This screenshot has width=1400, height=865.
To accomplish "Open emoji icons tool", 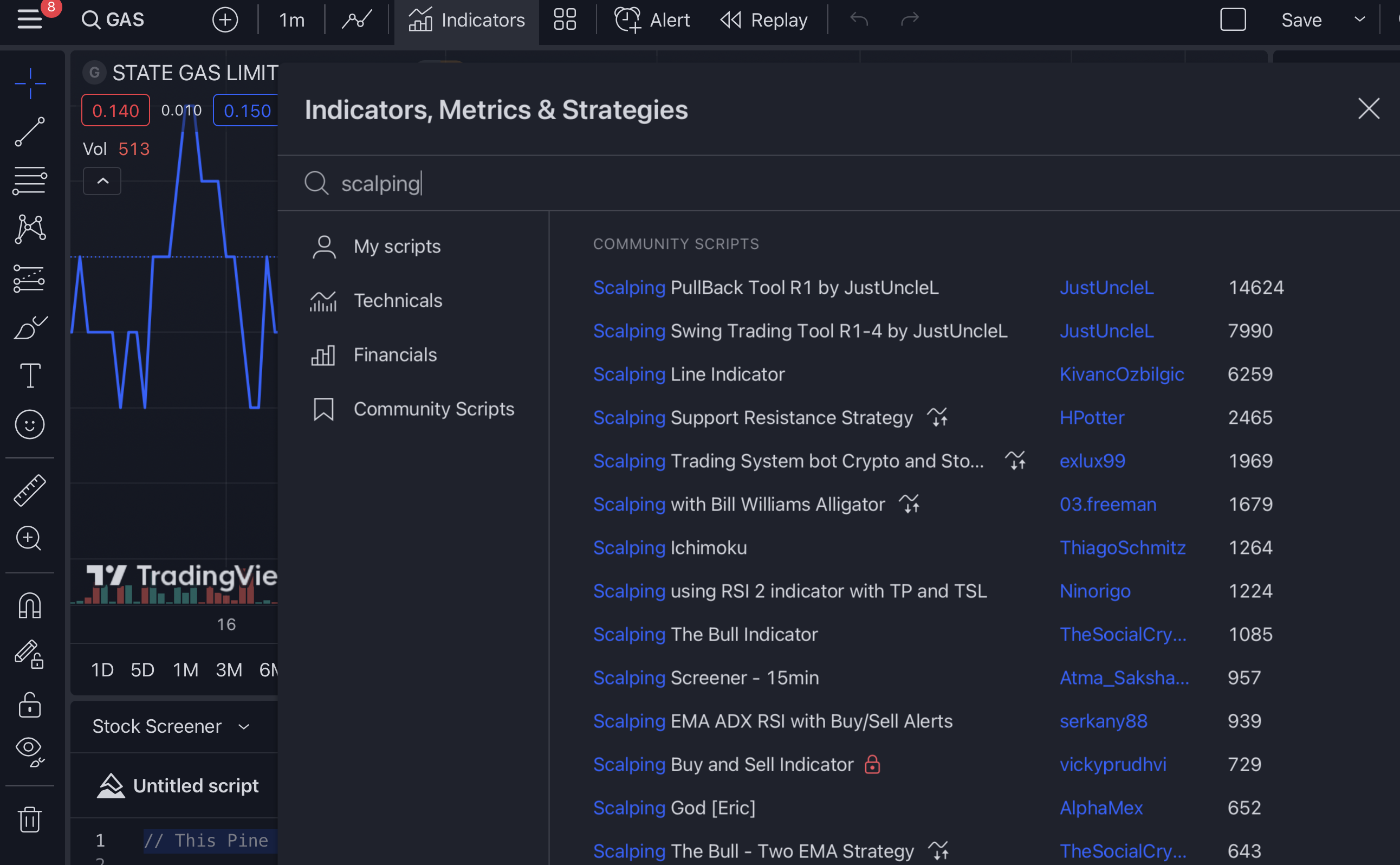I will click(30, 424).
